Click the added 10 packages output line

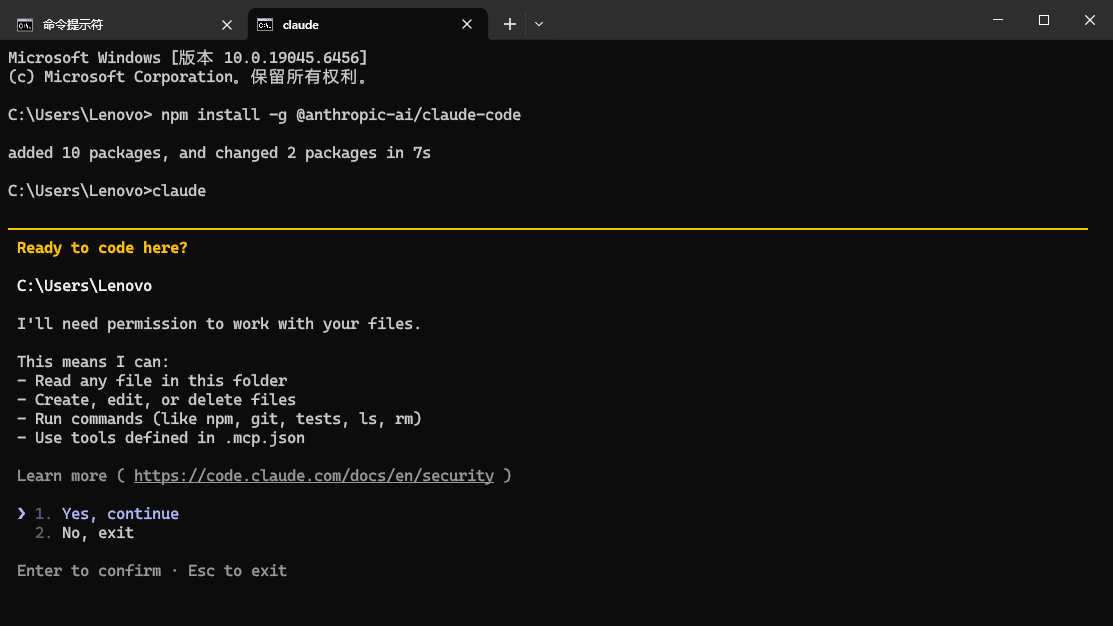[219, 153]
